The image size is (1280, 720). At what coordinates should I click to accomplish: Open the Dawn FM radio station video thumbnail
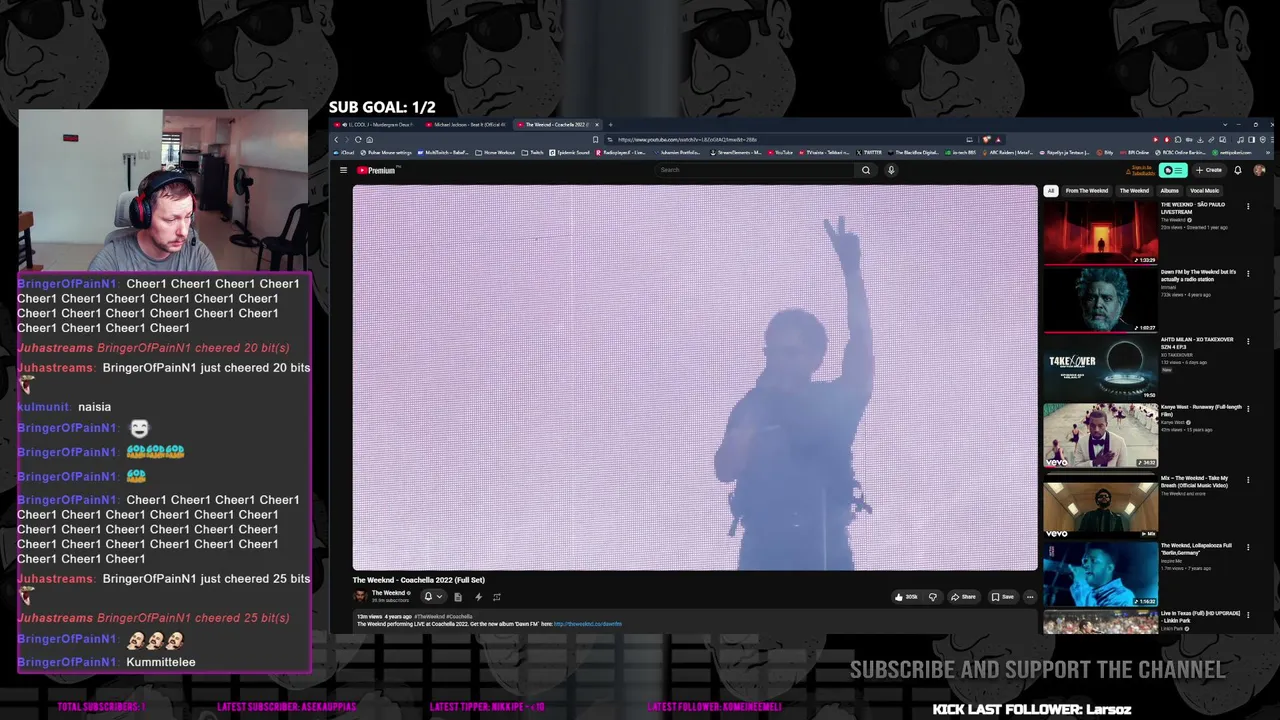click(x=1100, y=300)
